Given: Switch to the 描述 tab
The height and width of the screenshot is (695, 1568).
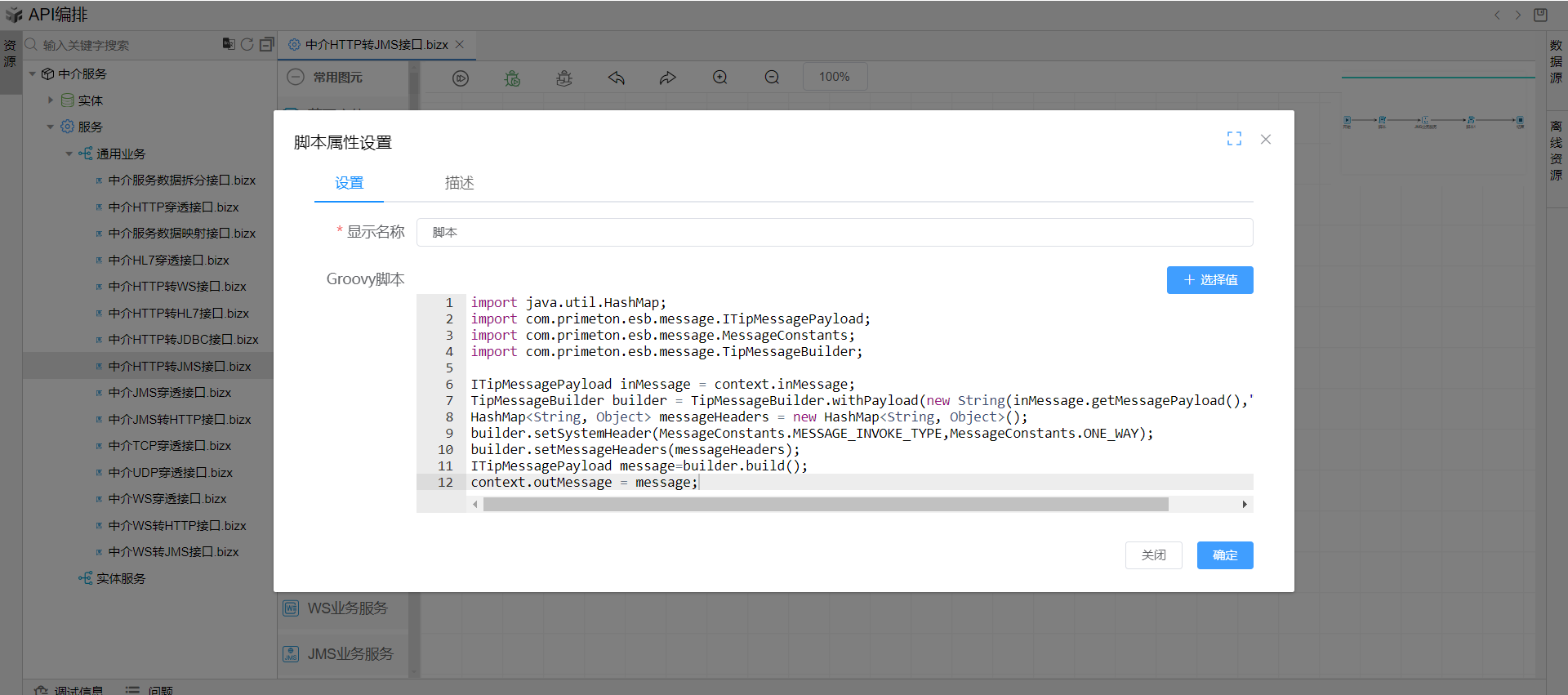Looking at the screenshot, I should click(x=459, y=183).
